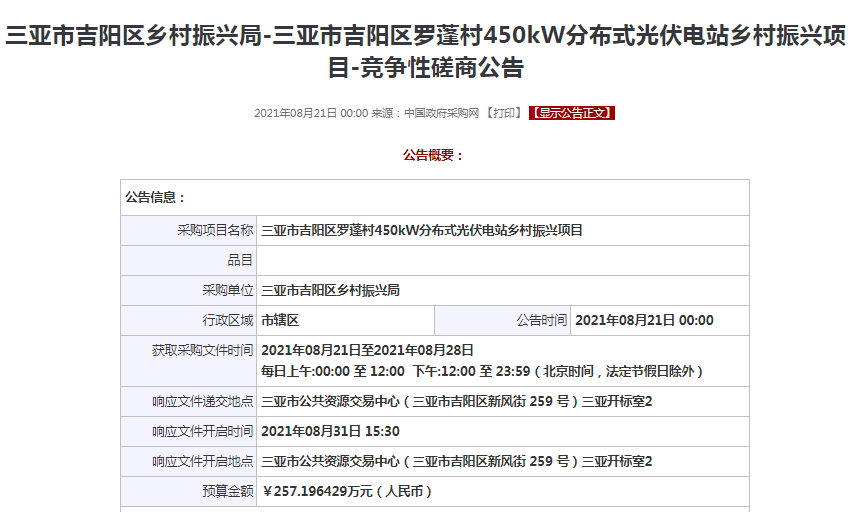Click the project name value in the table
Viewport: 868px width, 512px height.
coord(421,230)
